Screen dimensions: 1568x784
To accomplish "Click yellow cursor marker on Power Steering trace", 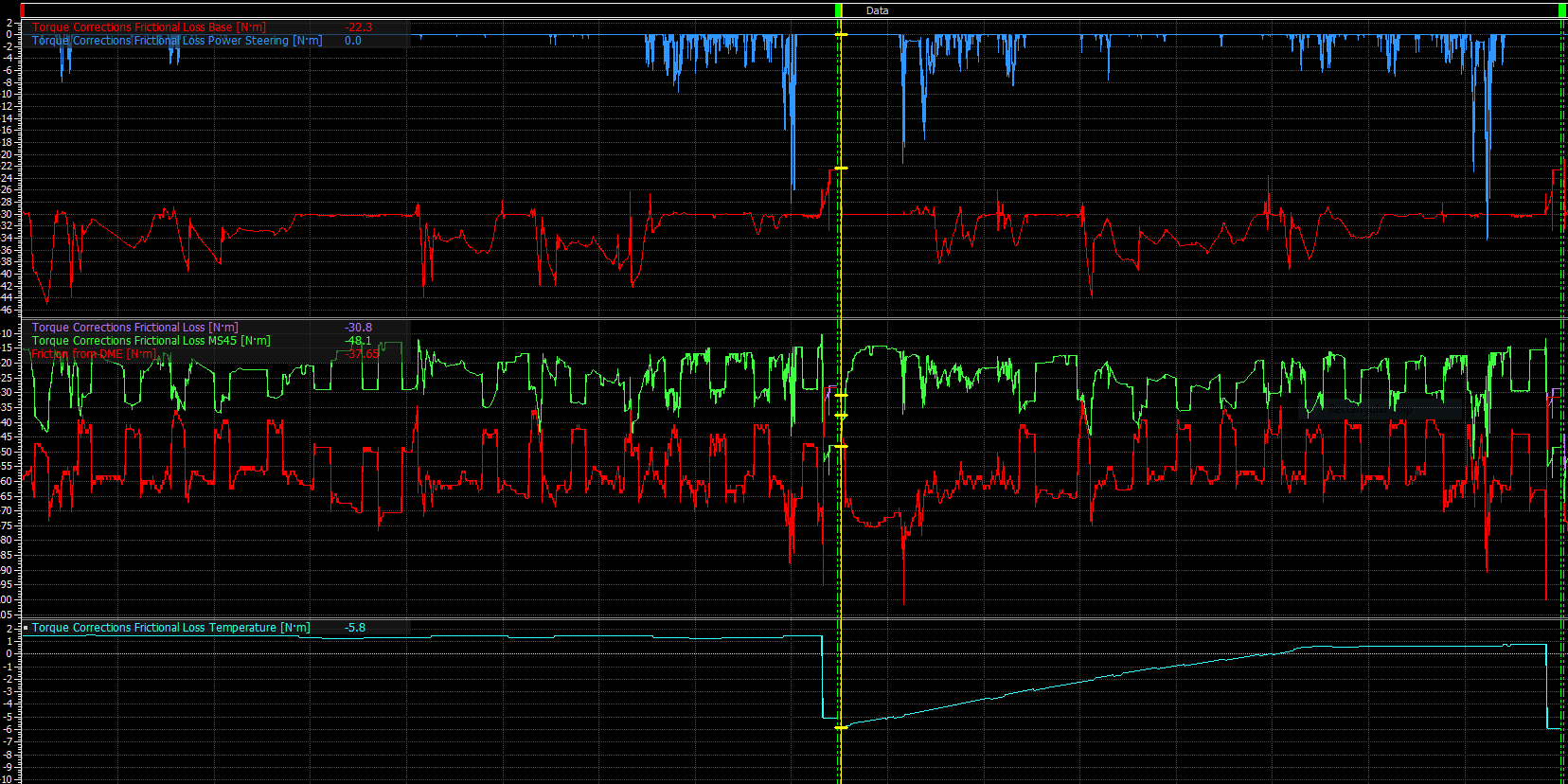I will [841, 35].
